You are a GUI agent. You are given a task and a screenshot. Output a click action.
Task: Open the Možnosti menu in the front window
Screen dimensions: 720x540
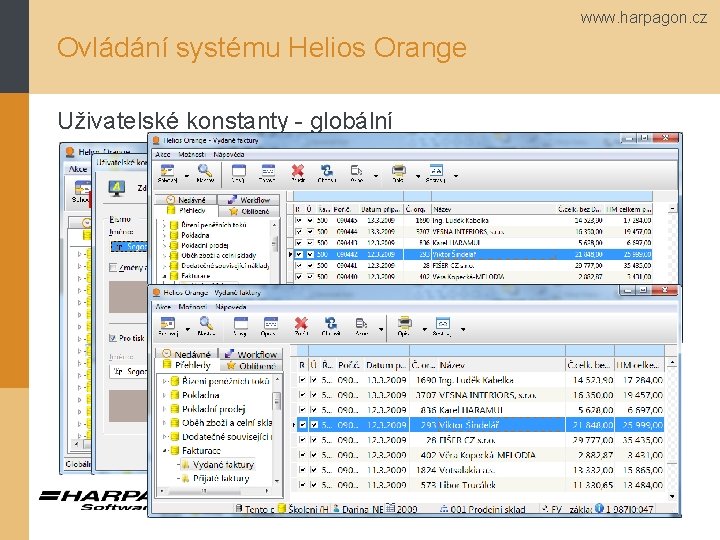(193, 307)
